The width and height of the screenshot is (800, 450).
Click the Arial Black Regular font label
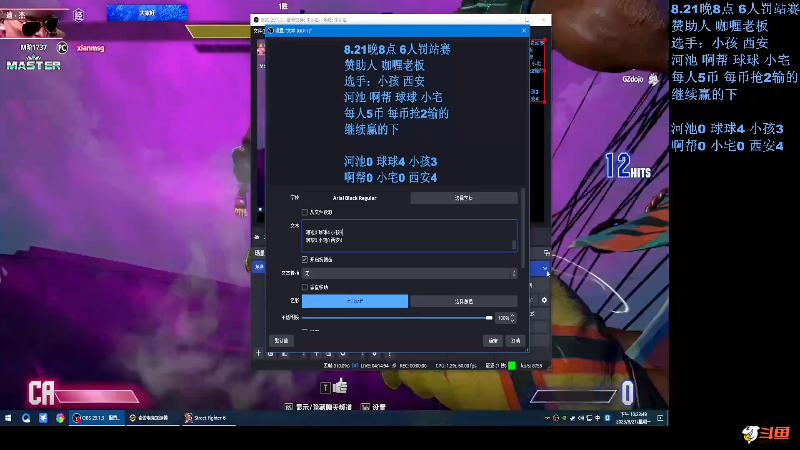pos(355,198)
